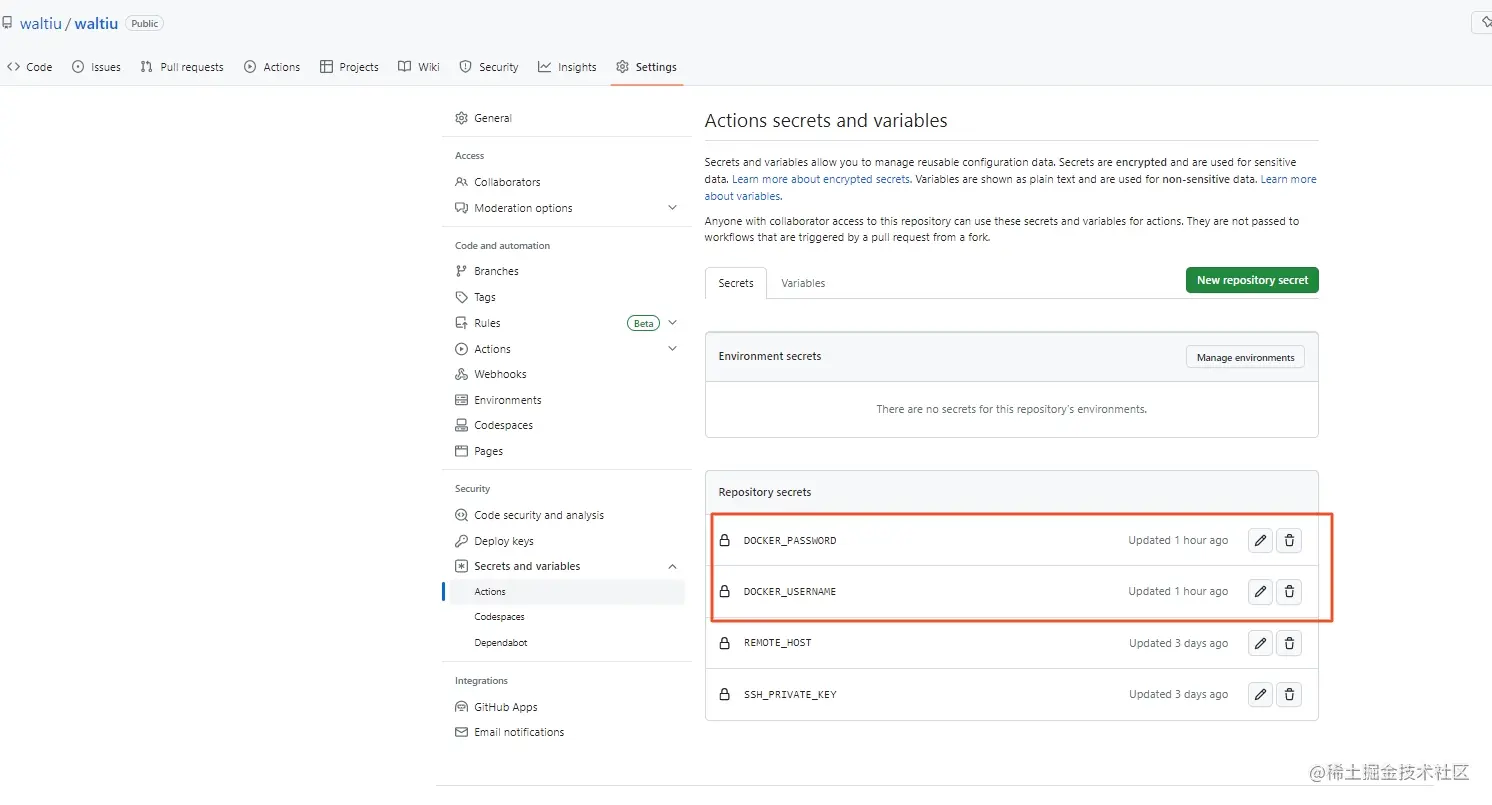Expand the sidebar Actions section chevron
The width and height of the screenshot is (1492, 805).
(672, 349)
